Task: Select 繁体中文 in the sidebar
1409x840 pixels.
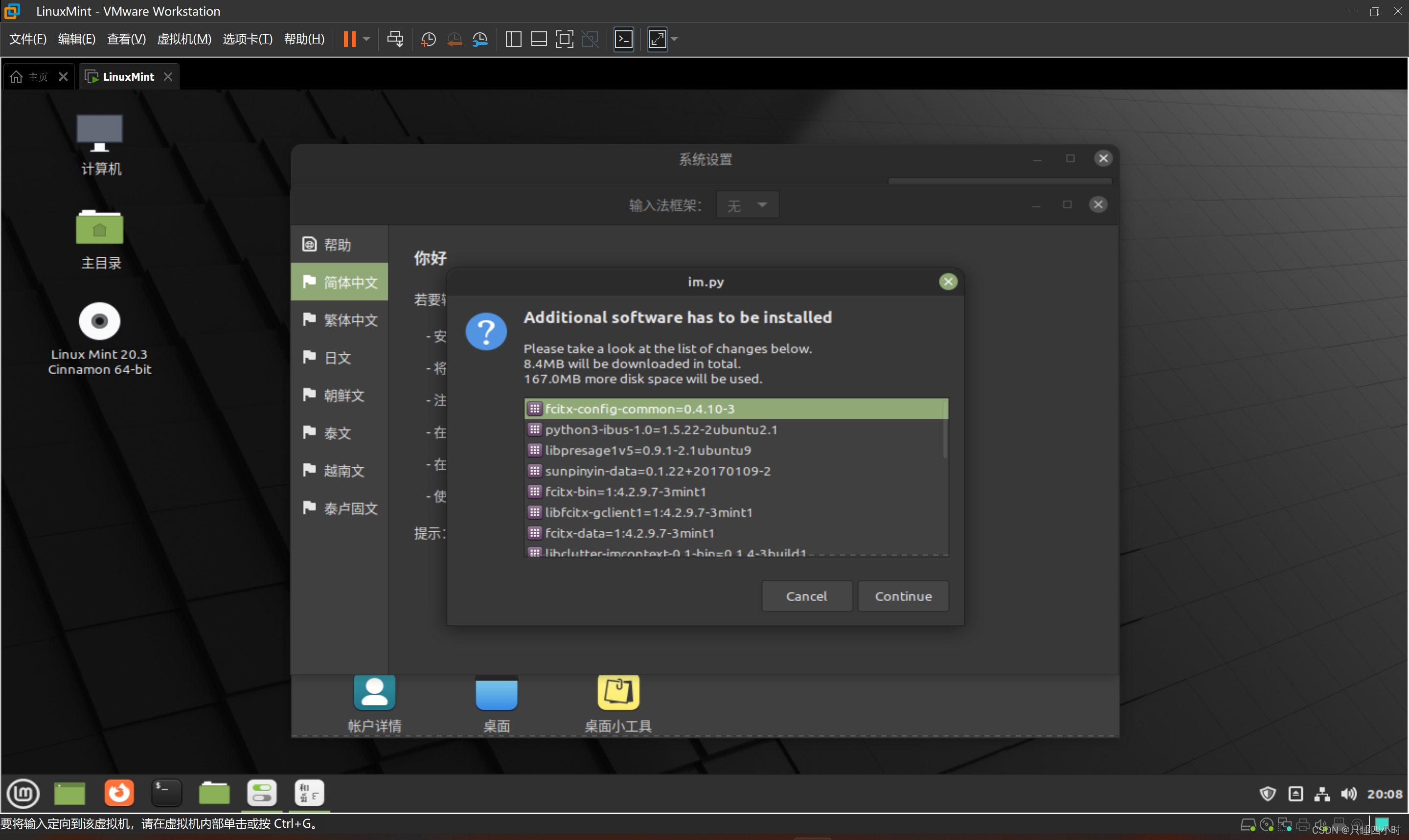Action: (339, 320)
